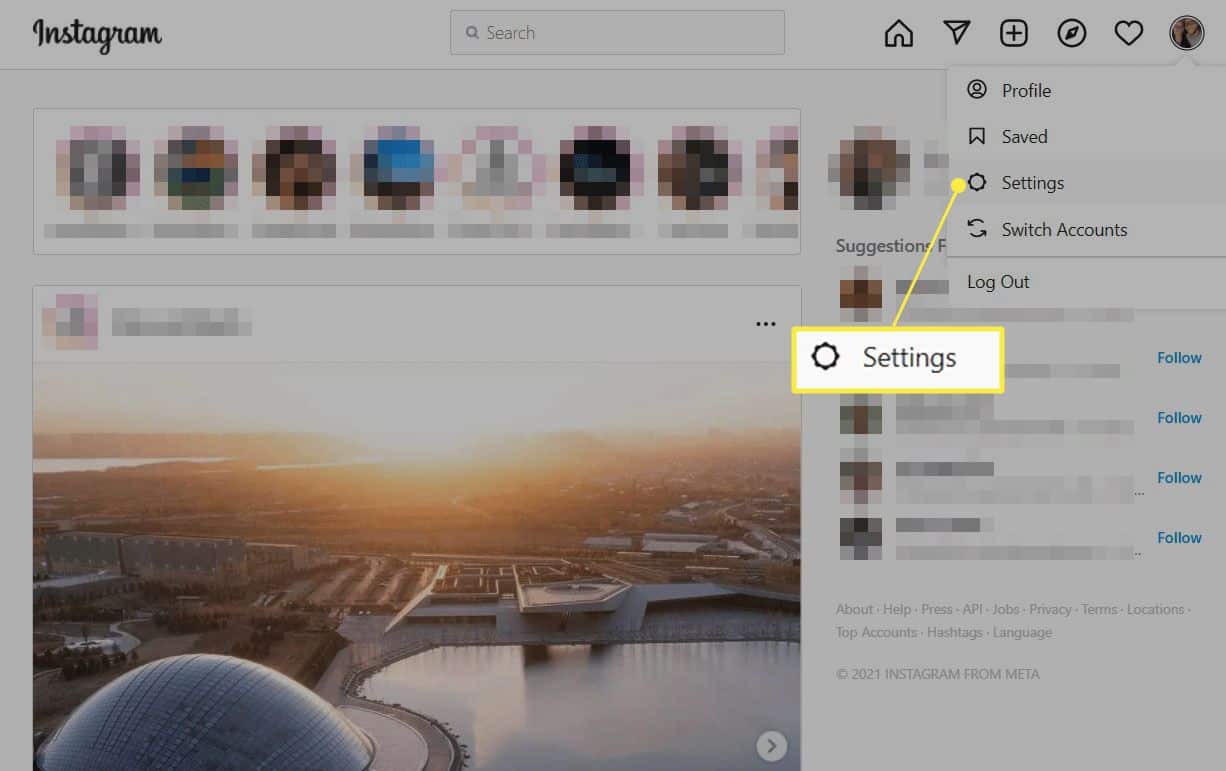Screen dimensions: 1226x771
Task: Focus the Search input field
Action: point(617,33)
